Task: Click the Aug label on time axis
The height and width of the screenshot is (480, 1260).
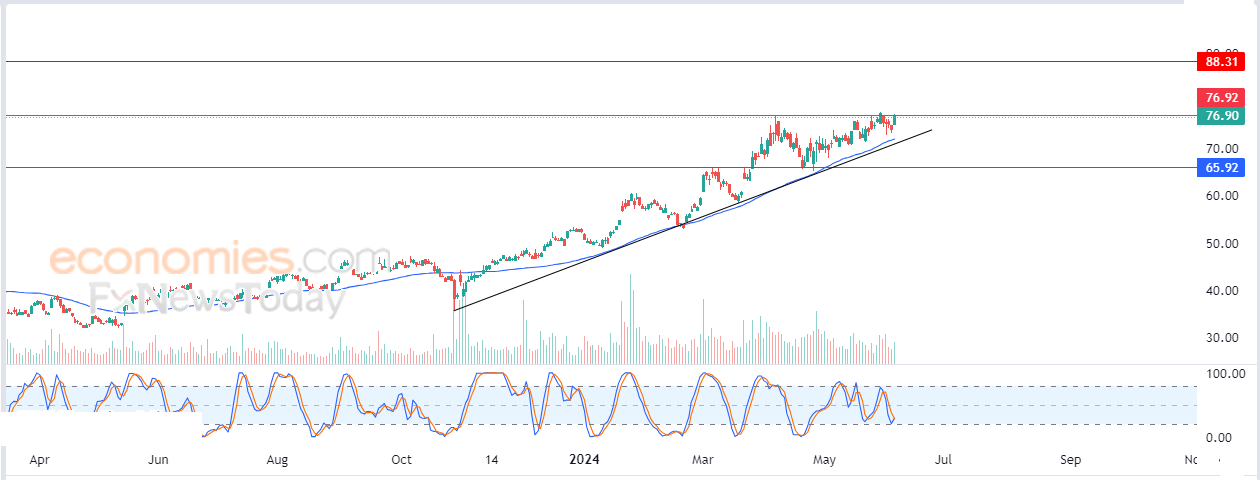Action: (278, 460)
